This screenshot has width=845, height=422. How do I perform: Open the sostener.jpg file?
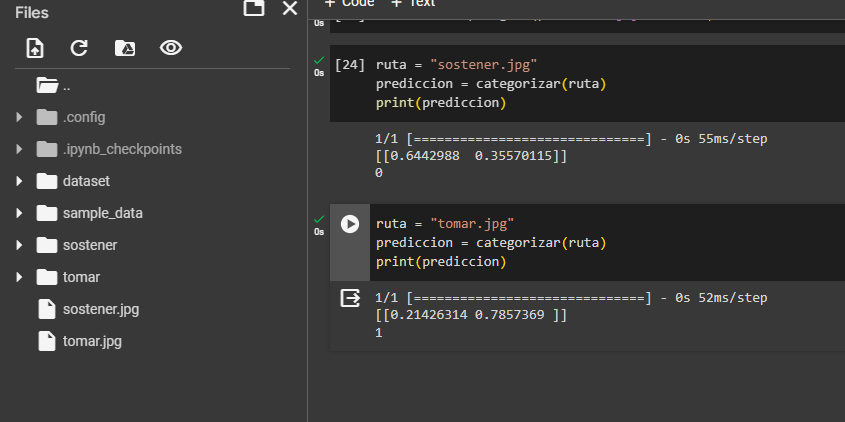pyautogui.click(x=100, y=309)
